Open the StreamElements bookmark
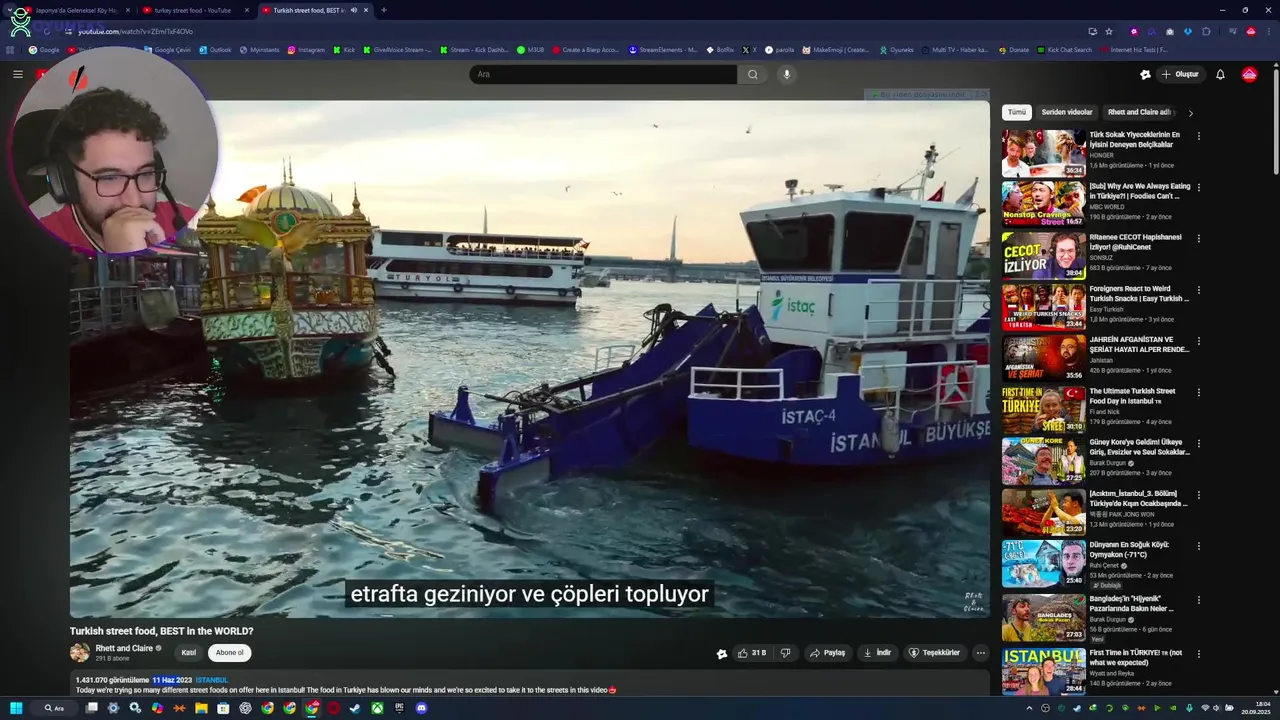This screenshot has width=1280, height=720. (664, 49)
